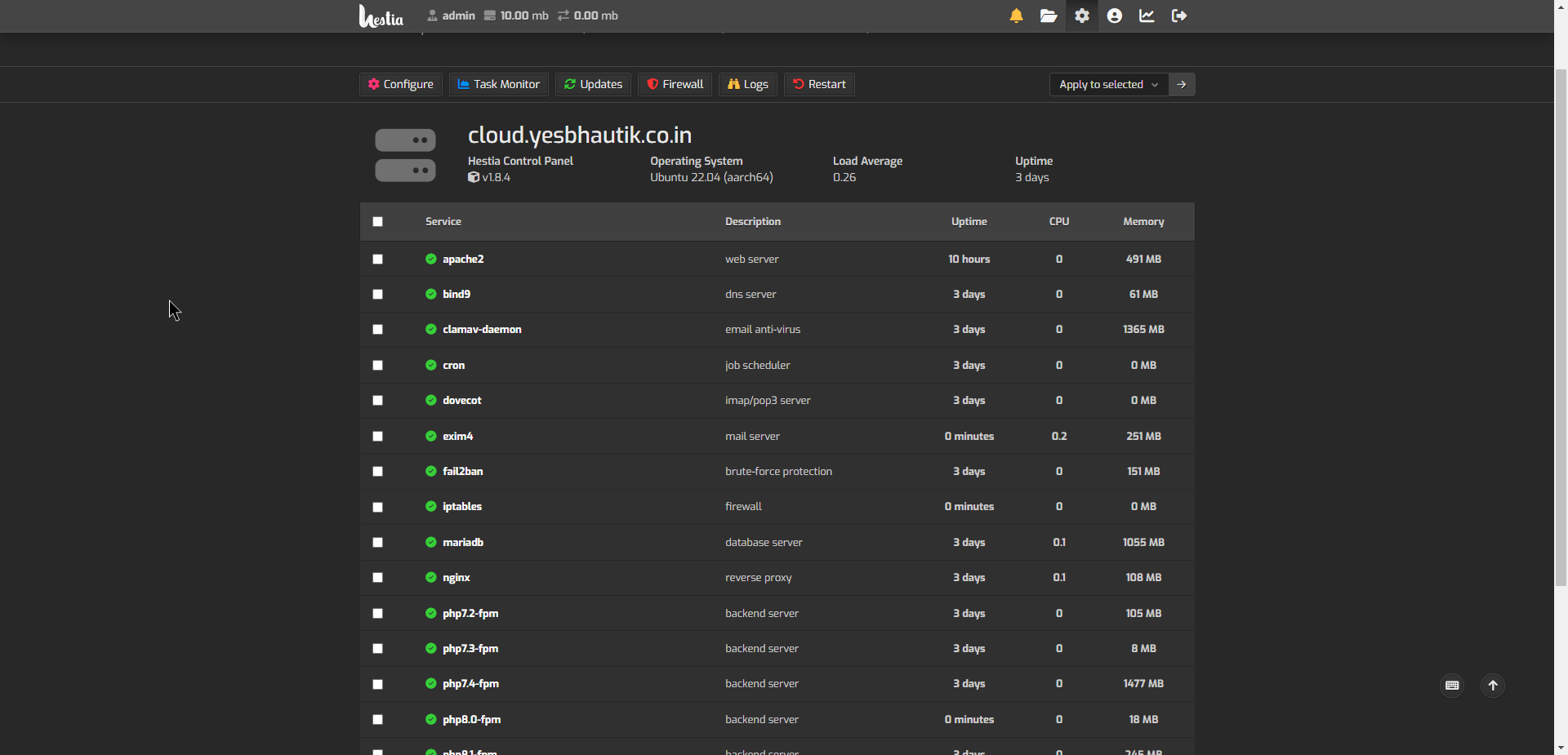Open the nginx service link
The image size is (1568, 755).
(x=457, y=577)
